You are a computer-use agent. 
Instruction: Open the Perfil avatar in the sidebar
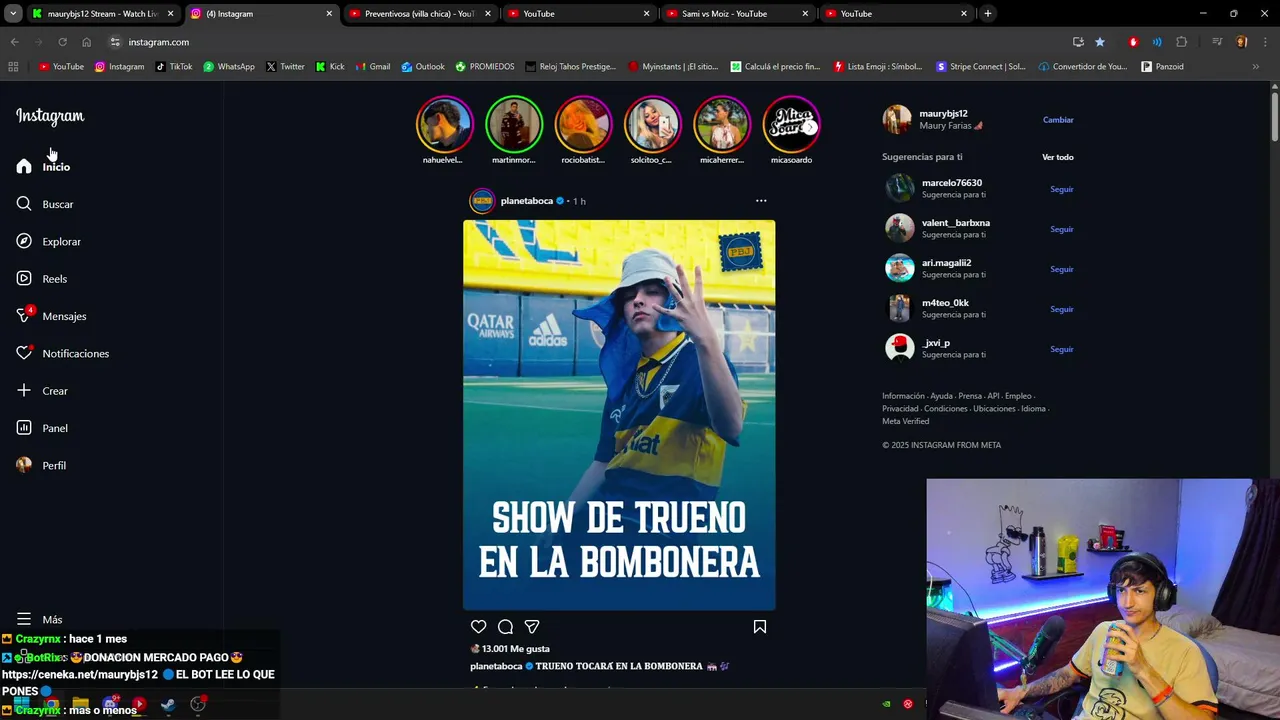pyautogui.click(x=24, y=465)
